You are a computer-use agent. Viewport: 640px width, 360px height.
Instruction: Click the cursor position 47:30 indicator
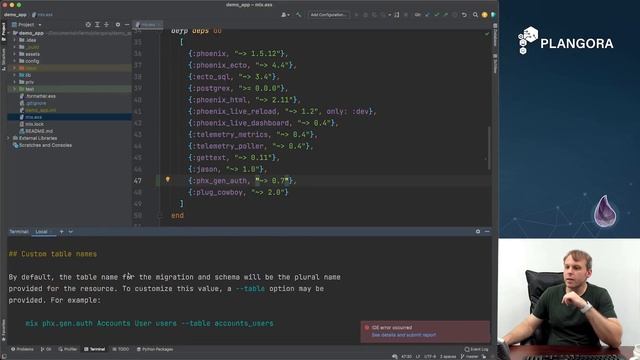click(406, 356)
